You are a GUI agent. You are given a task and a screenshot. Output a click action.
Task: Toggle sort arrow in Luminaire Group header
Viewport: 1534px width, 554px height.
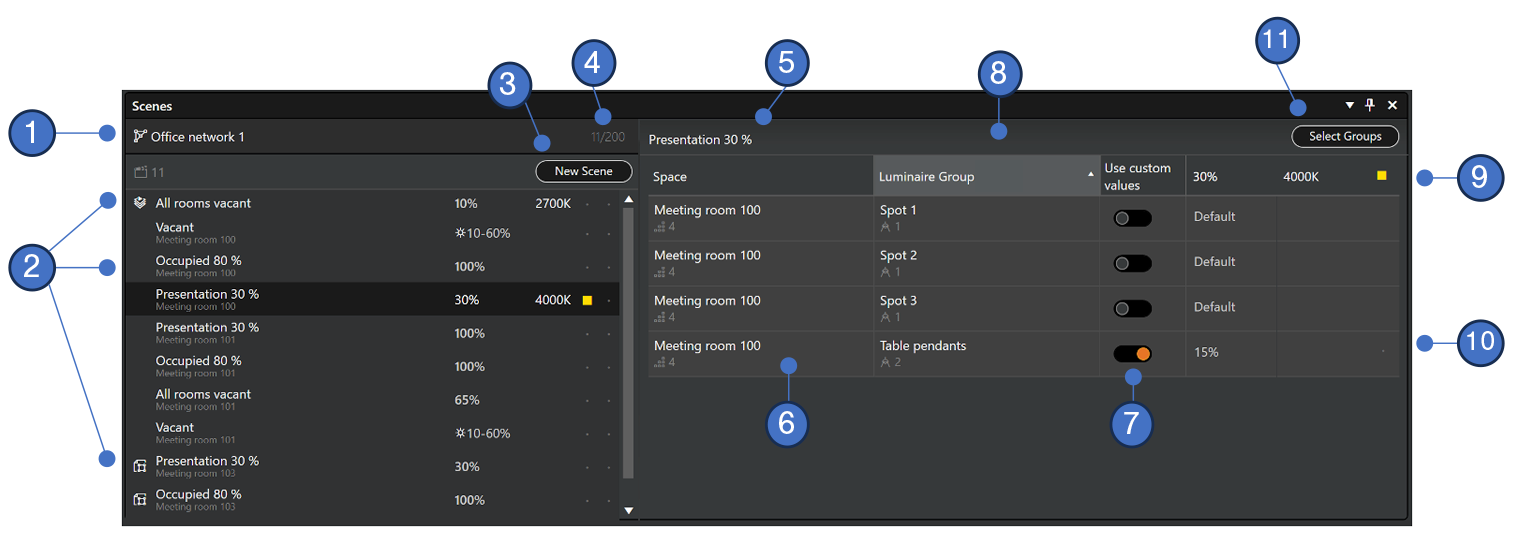coord(1091,174)
